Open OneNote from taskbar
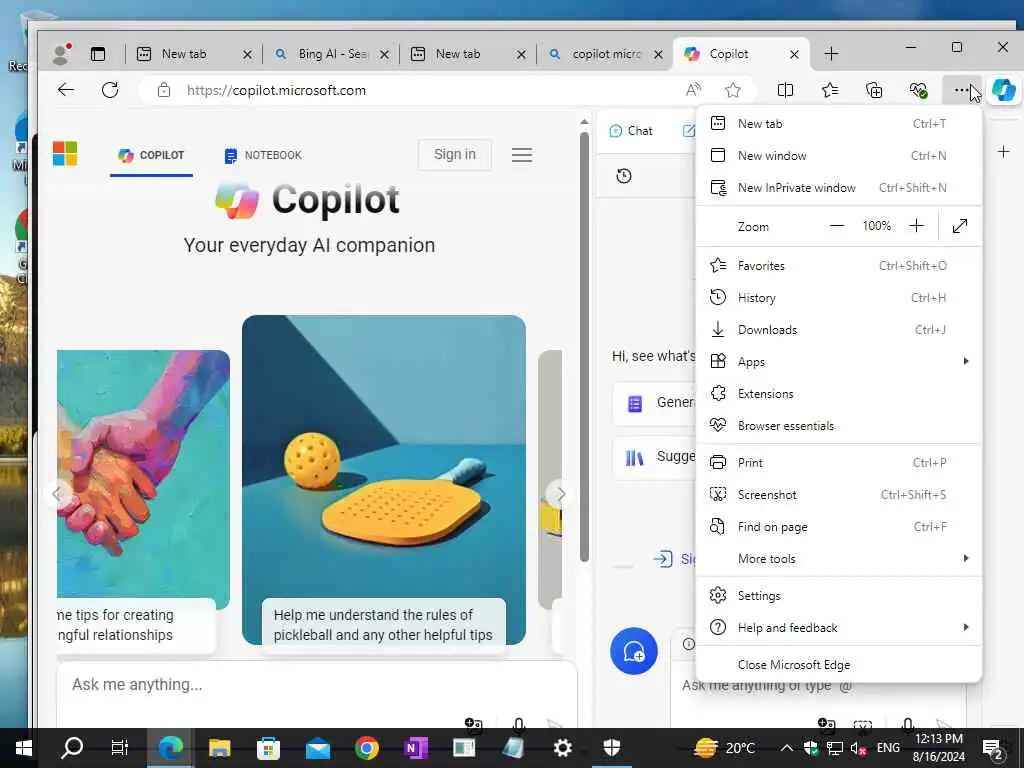 click(x=415, y=748)
